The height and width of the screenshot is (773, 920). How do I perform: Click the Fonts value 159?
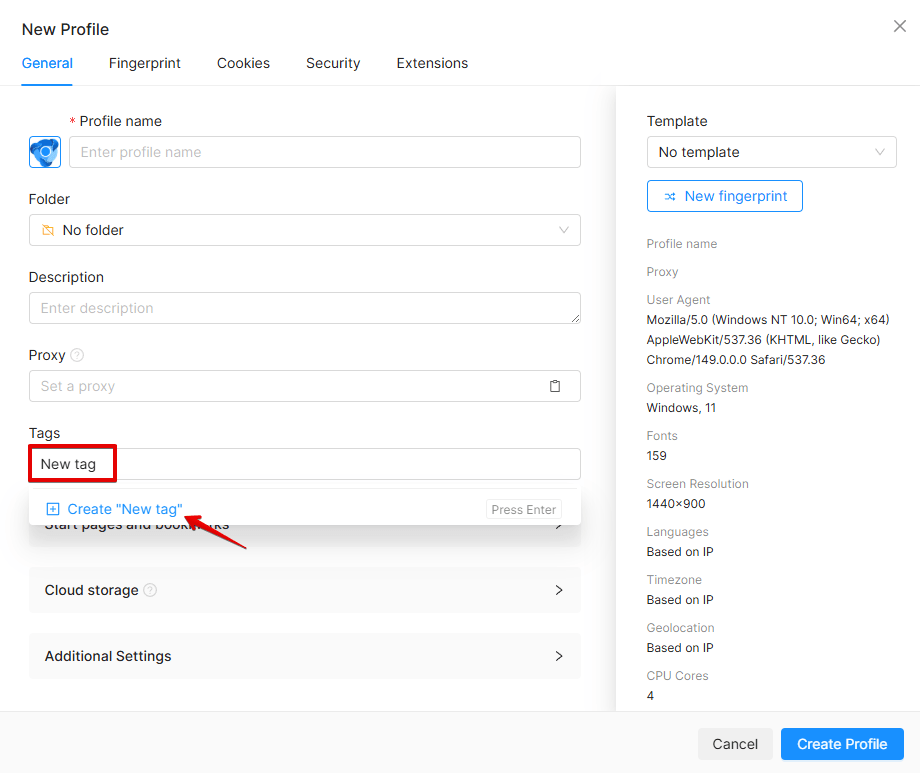[x=657, y=456]
